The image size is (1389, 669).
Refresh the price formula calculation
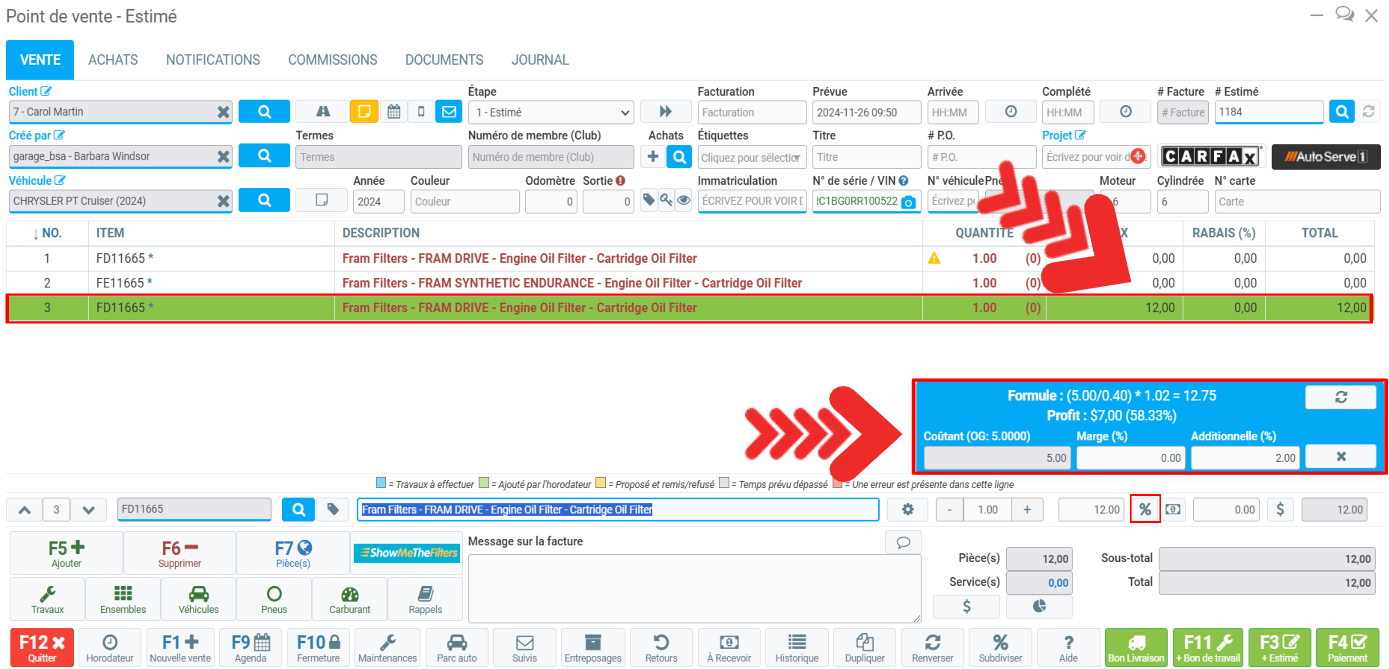[1340, 397]
